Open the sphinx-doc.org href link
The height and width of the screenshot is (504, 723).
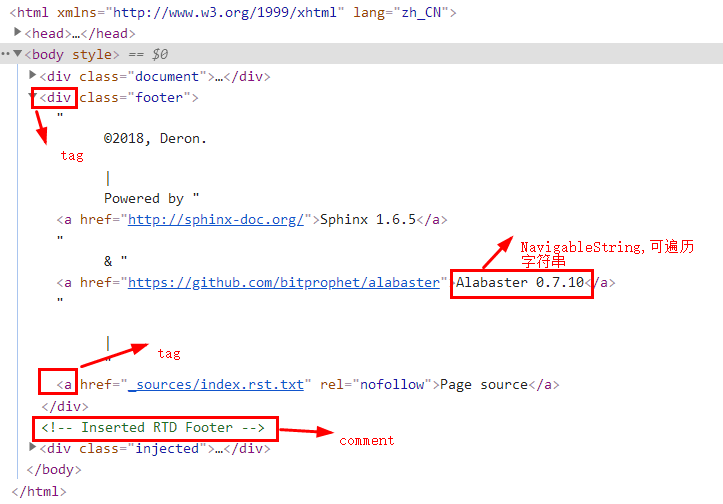click(x=216, y=219)
